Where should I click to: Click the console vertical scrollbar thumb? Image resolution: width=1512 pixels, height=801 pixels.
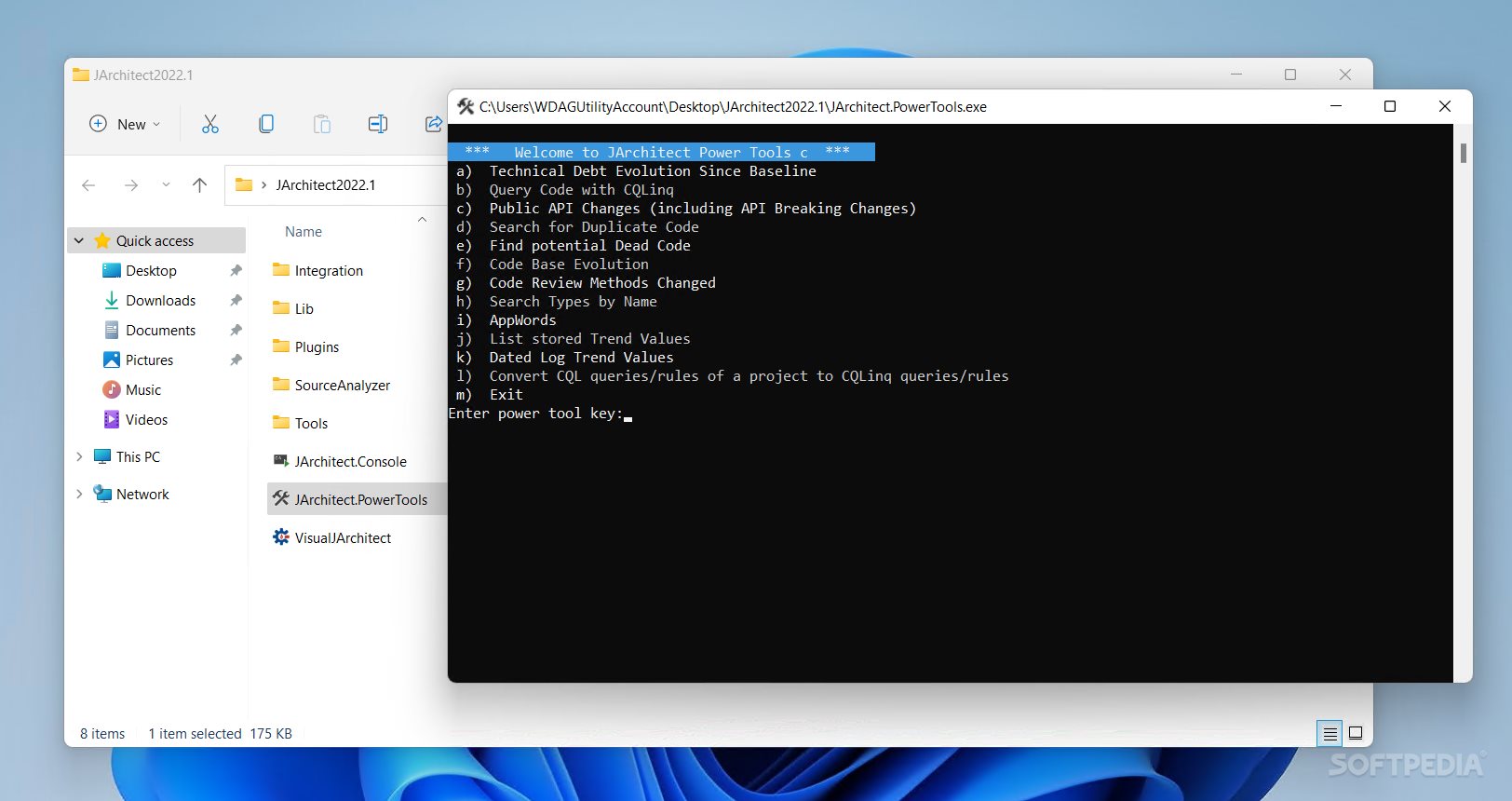(x=1464, y=153)
